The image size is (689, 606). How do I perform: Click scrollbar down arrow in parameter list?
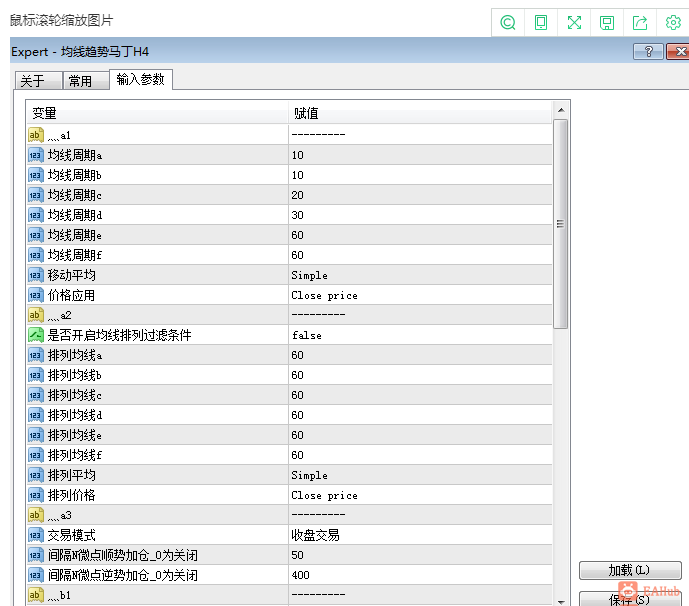point(561,601)
